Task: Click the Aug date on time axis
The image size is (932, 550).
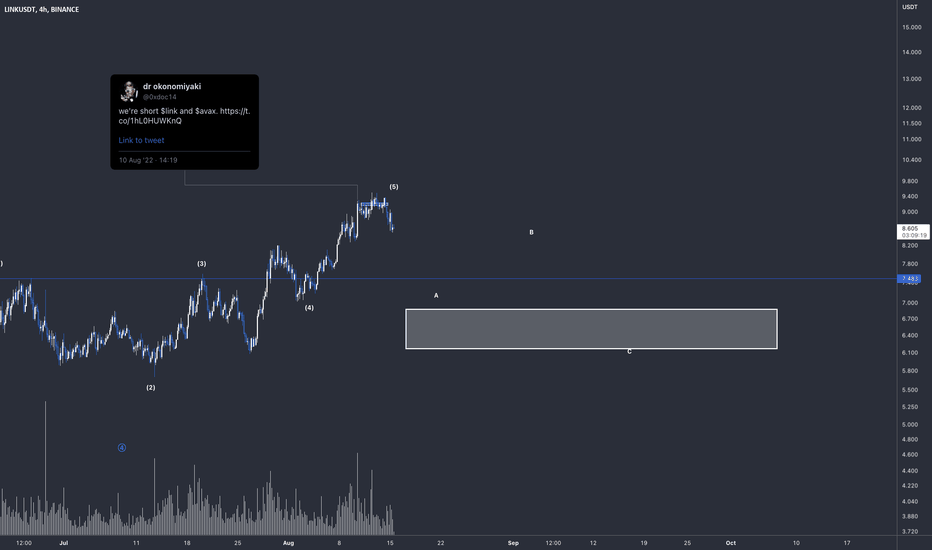Action: pos(288,543)
